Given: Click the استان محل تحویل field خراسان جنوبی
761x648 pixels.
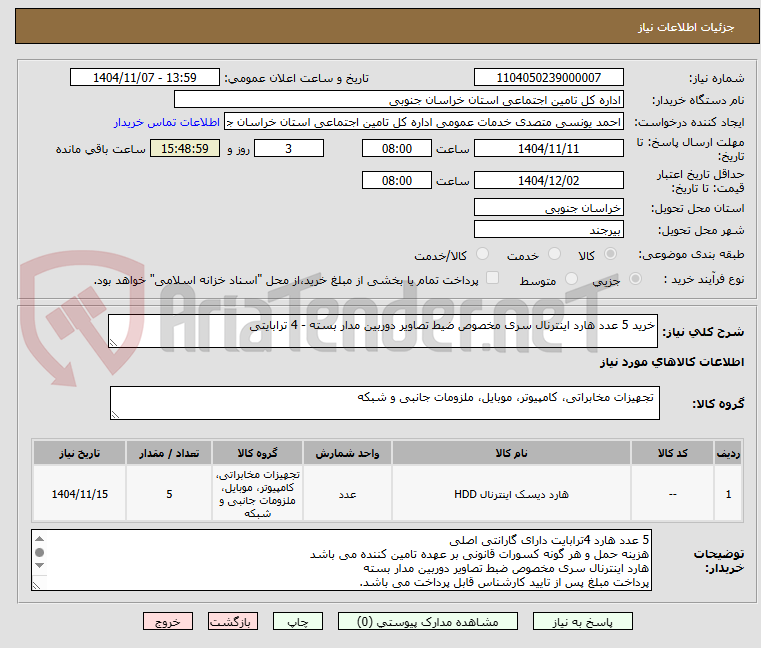Looking at the screenshot, I should pos(548,207).
